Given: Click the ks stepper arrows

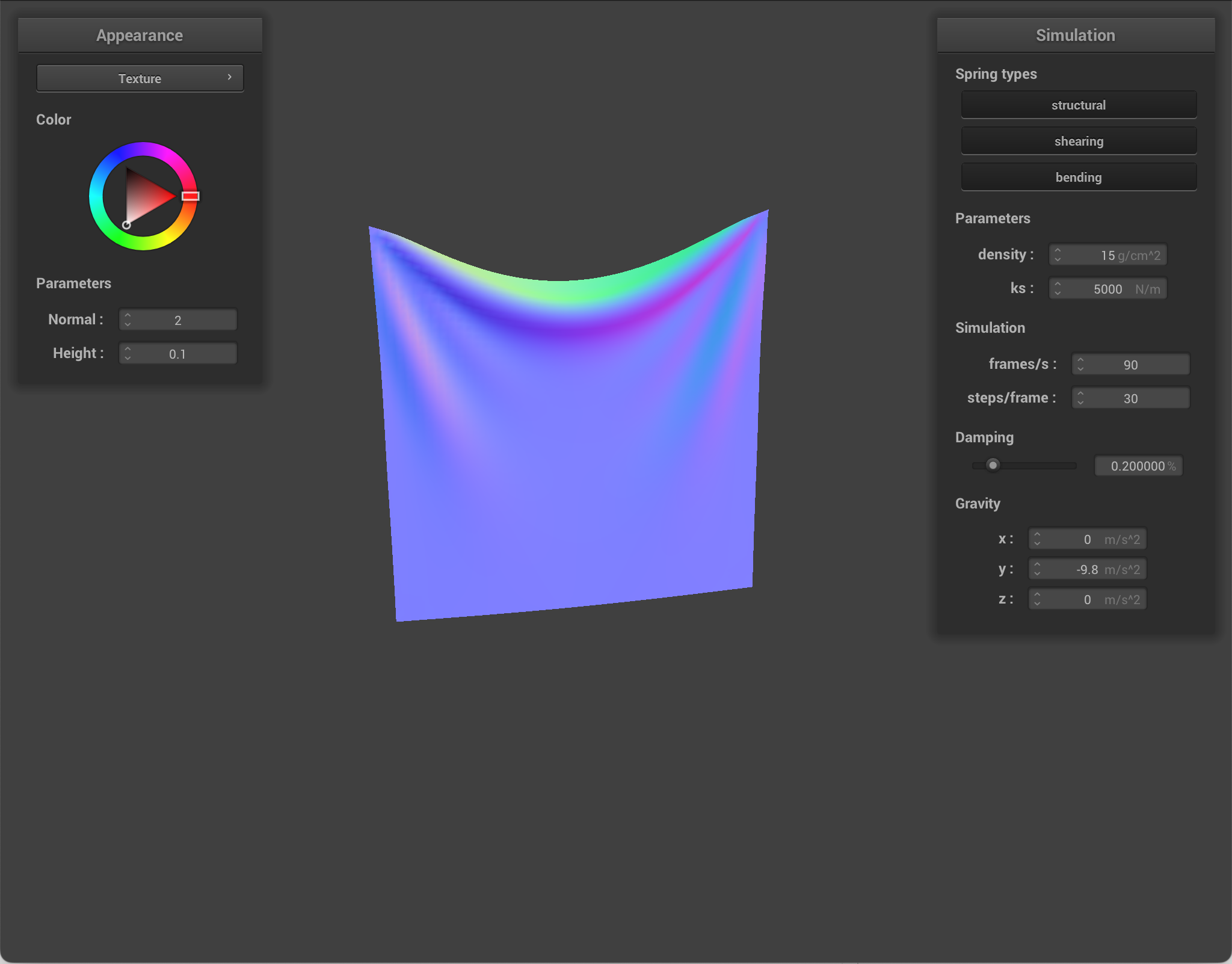Looking at the screenshot, I should 1058,288.
